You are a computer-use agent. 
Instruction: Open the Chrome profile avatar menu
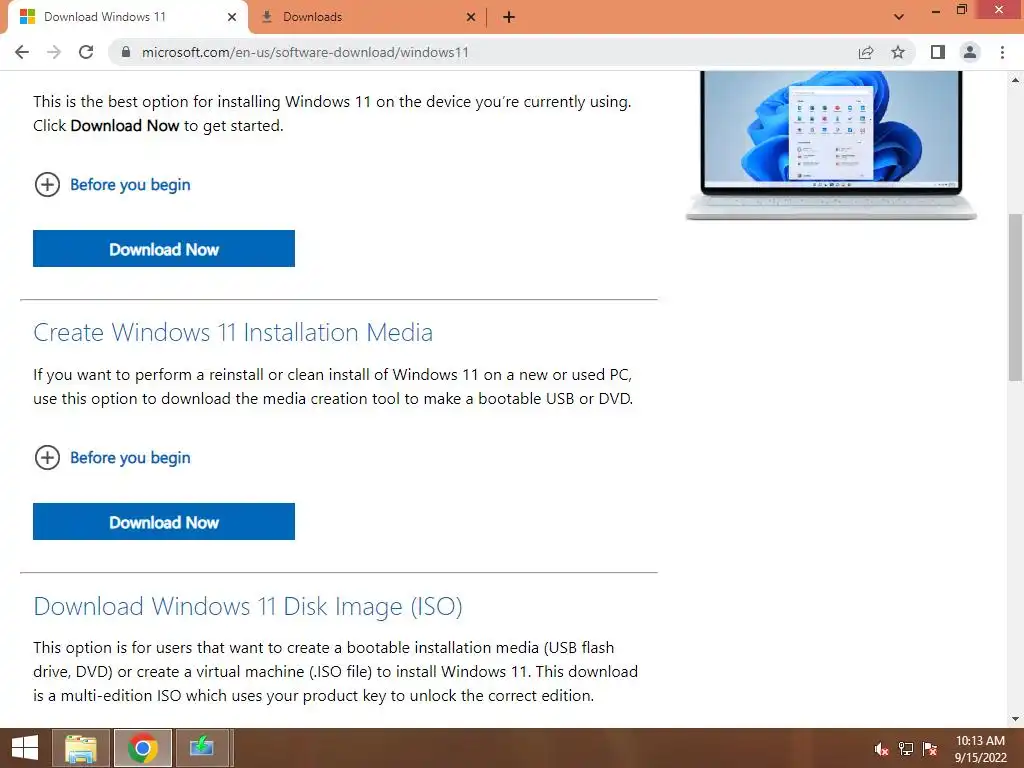(x=970, y=52)
